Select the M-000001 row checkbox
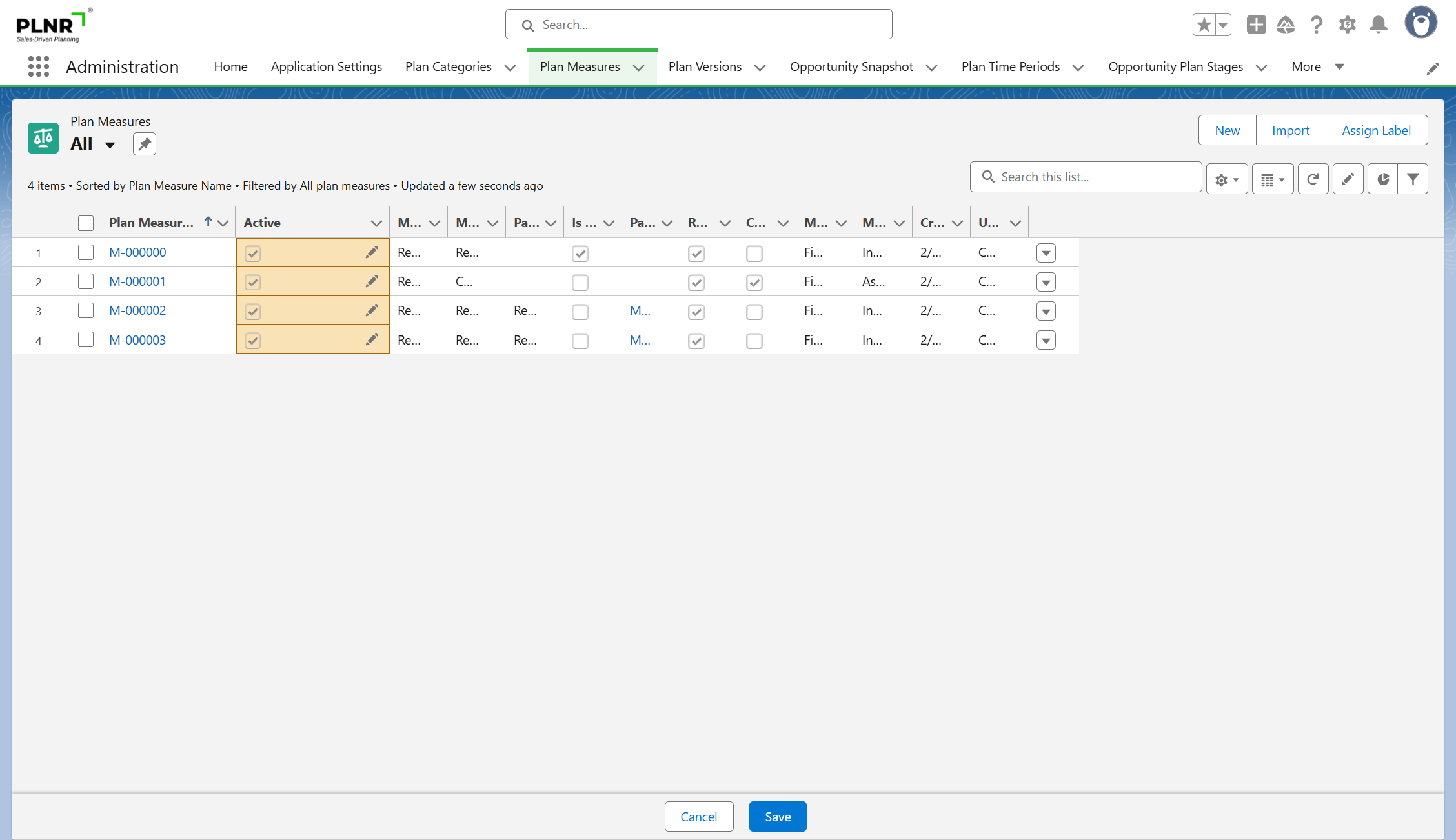 click(86, 281)
